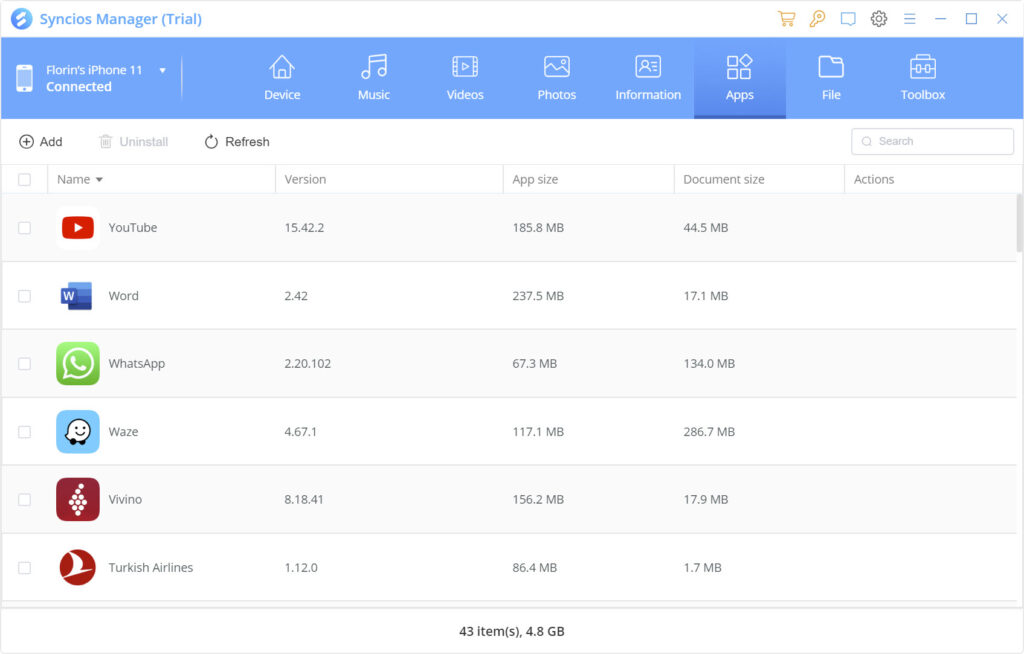Screen dimensions: 1024x654
Task: Click the WhatsApp app icon
Action: tap(78, 363)
